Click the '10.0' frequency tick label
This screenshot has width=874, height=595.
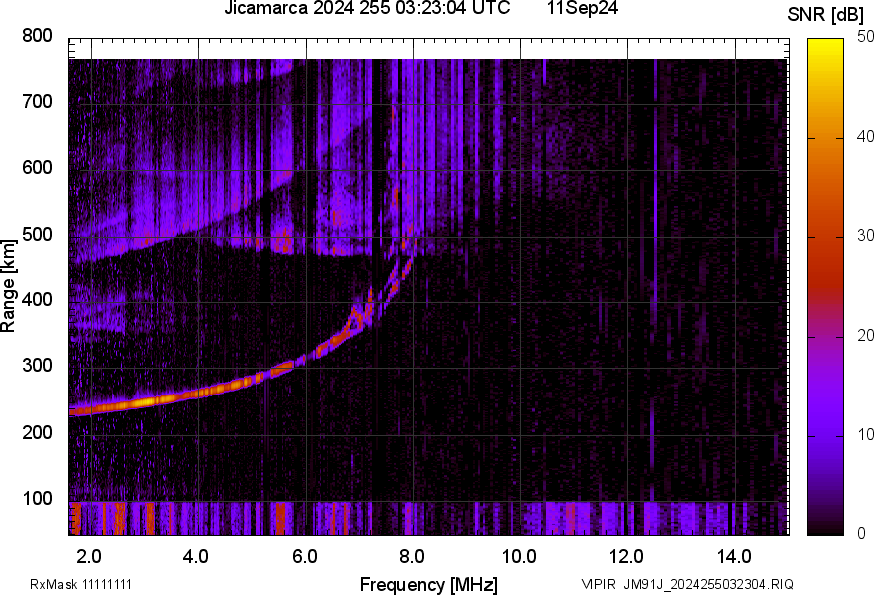point(519,557)
